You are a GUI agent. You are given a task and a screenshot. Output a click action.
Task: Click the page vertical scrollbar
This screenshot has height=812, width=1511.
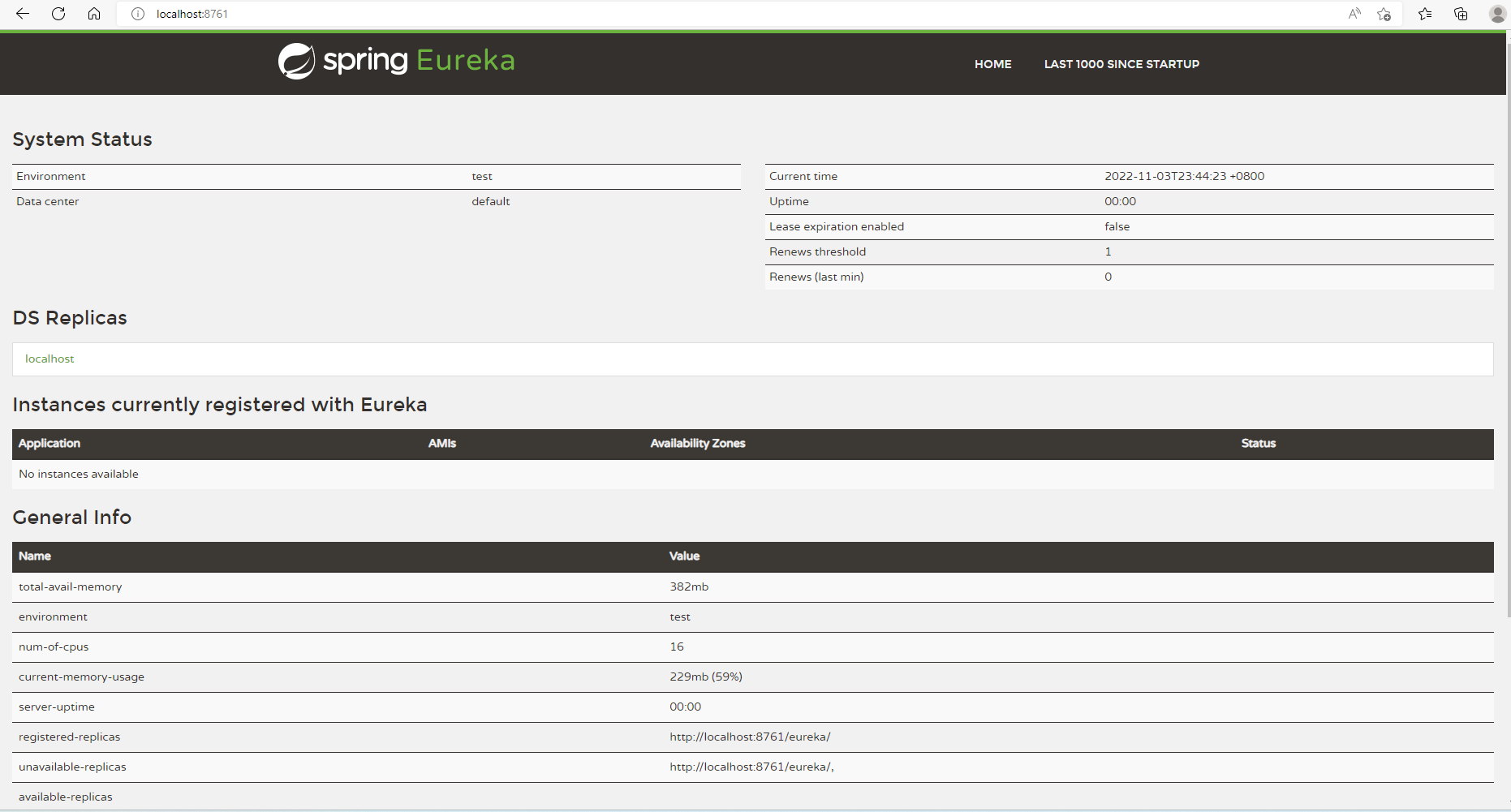tap(1508, 324)
